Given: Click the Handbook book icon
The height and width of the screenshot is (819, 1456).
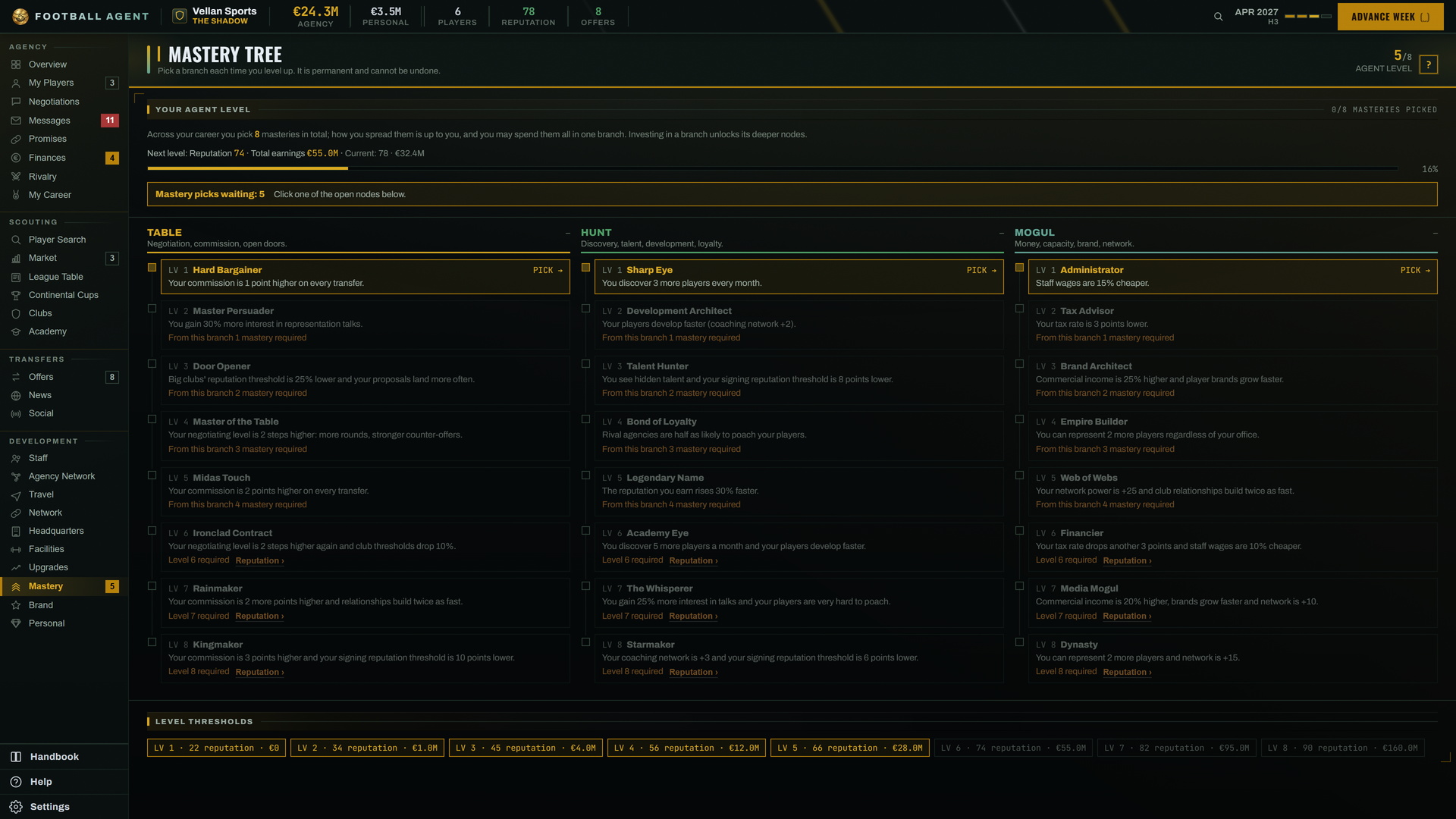Looking at the screenshot, I should tap(16, 757).
